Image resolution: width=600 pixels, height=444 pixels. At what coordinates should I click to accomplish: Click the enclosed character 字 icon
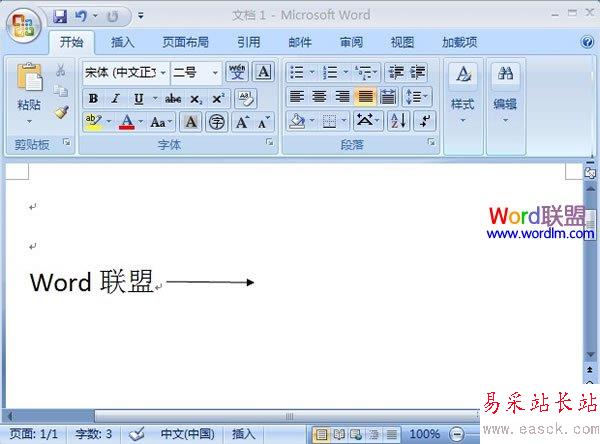pyautogui.click(x=217, y=122)
